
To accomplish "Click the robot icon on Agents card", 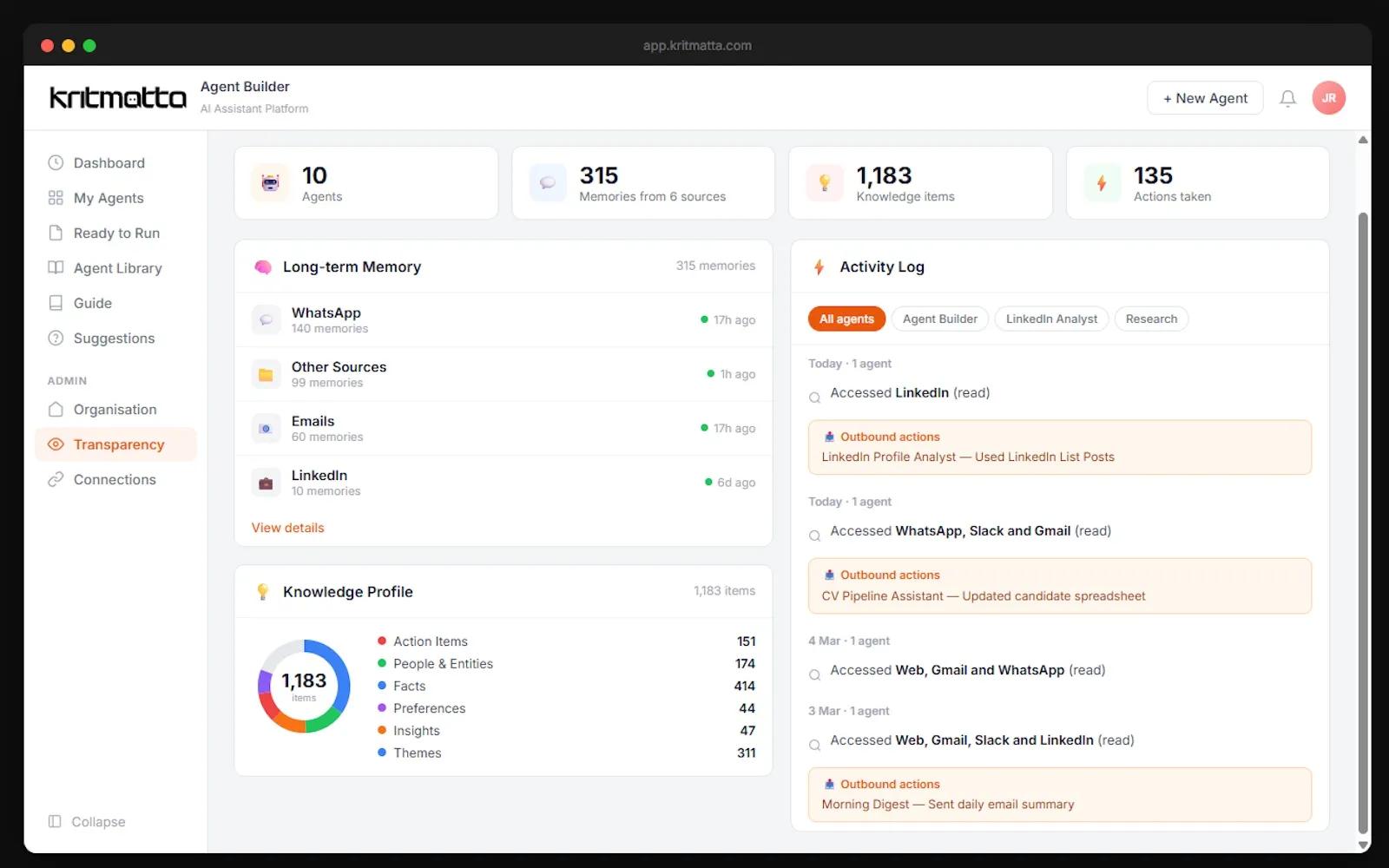I will [271, 183].
